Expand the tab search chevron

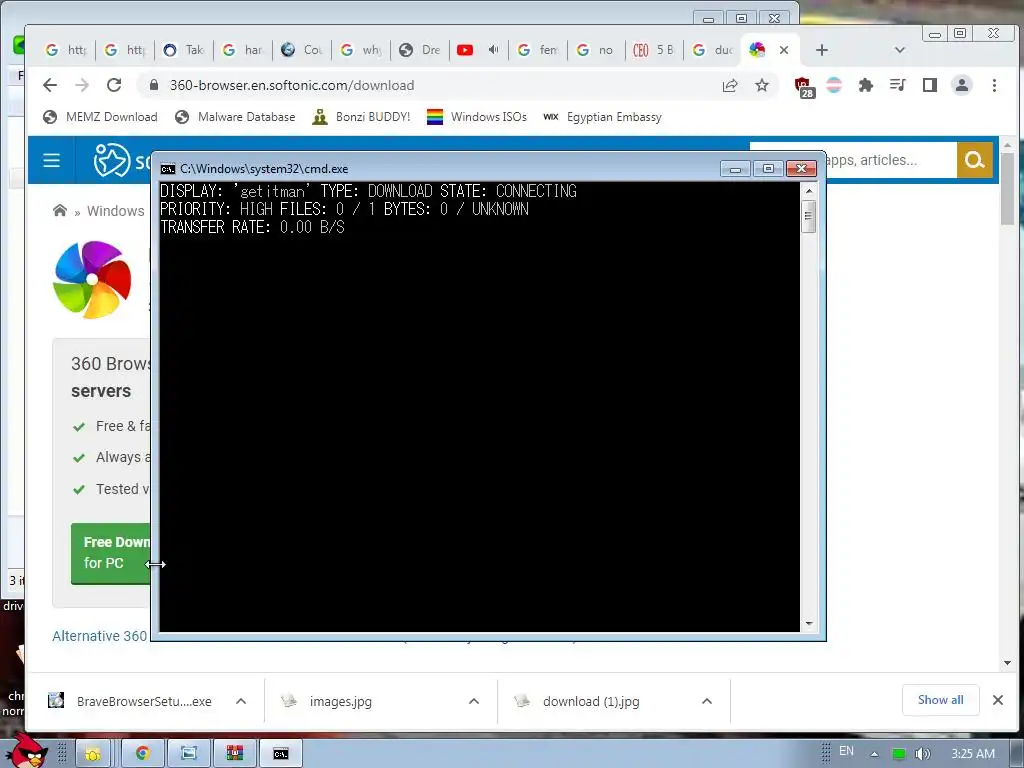pos(899,50)
